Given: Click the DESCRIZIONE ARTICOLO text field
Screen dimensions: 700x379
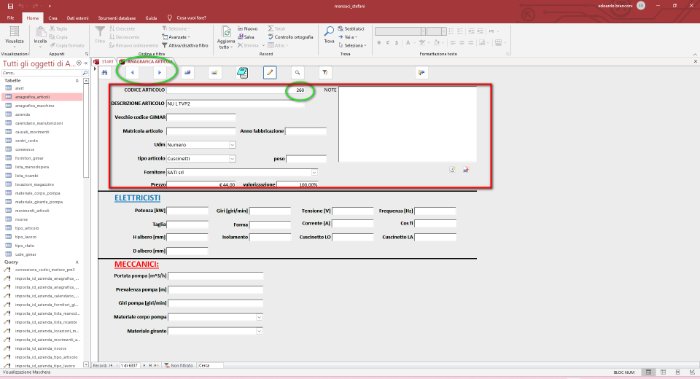Looking at the screenshot, I should pos(235,104).
